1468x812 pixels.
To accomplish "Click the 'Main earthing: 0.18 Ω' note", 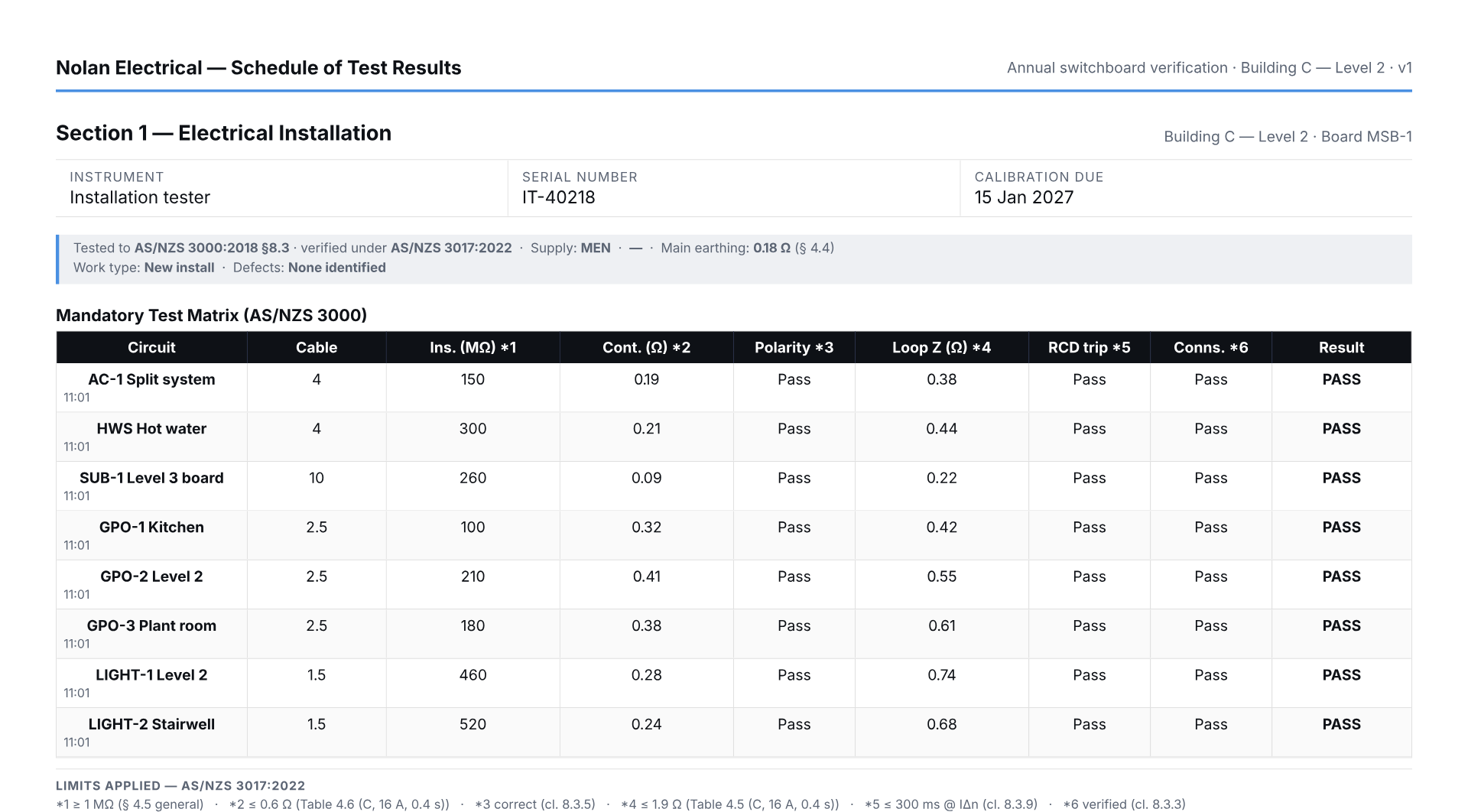I will [726, 248].
